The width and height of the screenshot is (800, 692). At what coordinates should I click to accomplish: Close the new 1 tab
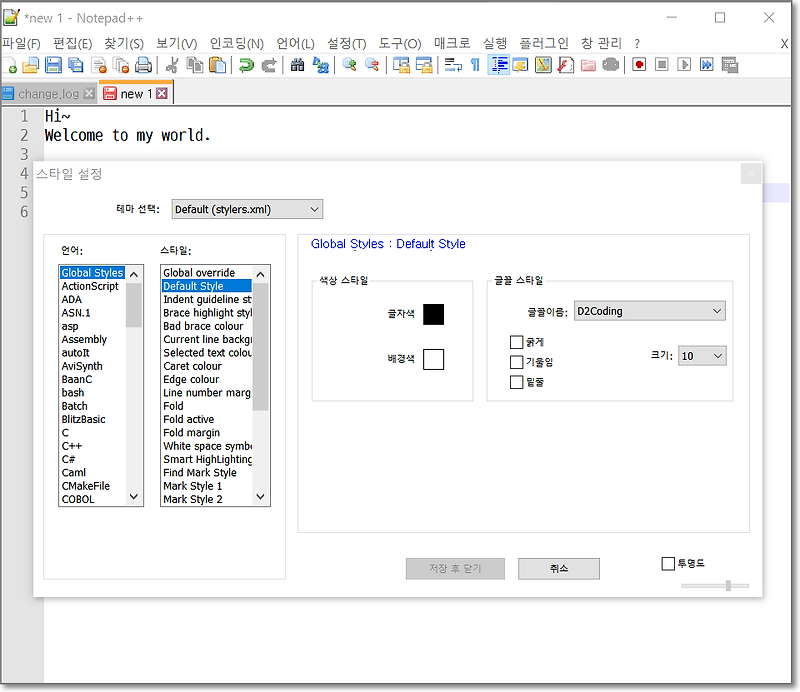(162, 93)
